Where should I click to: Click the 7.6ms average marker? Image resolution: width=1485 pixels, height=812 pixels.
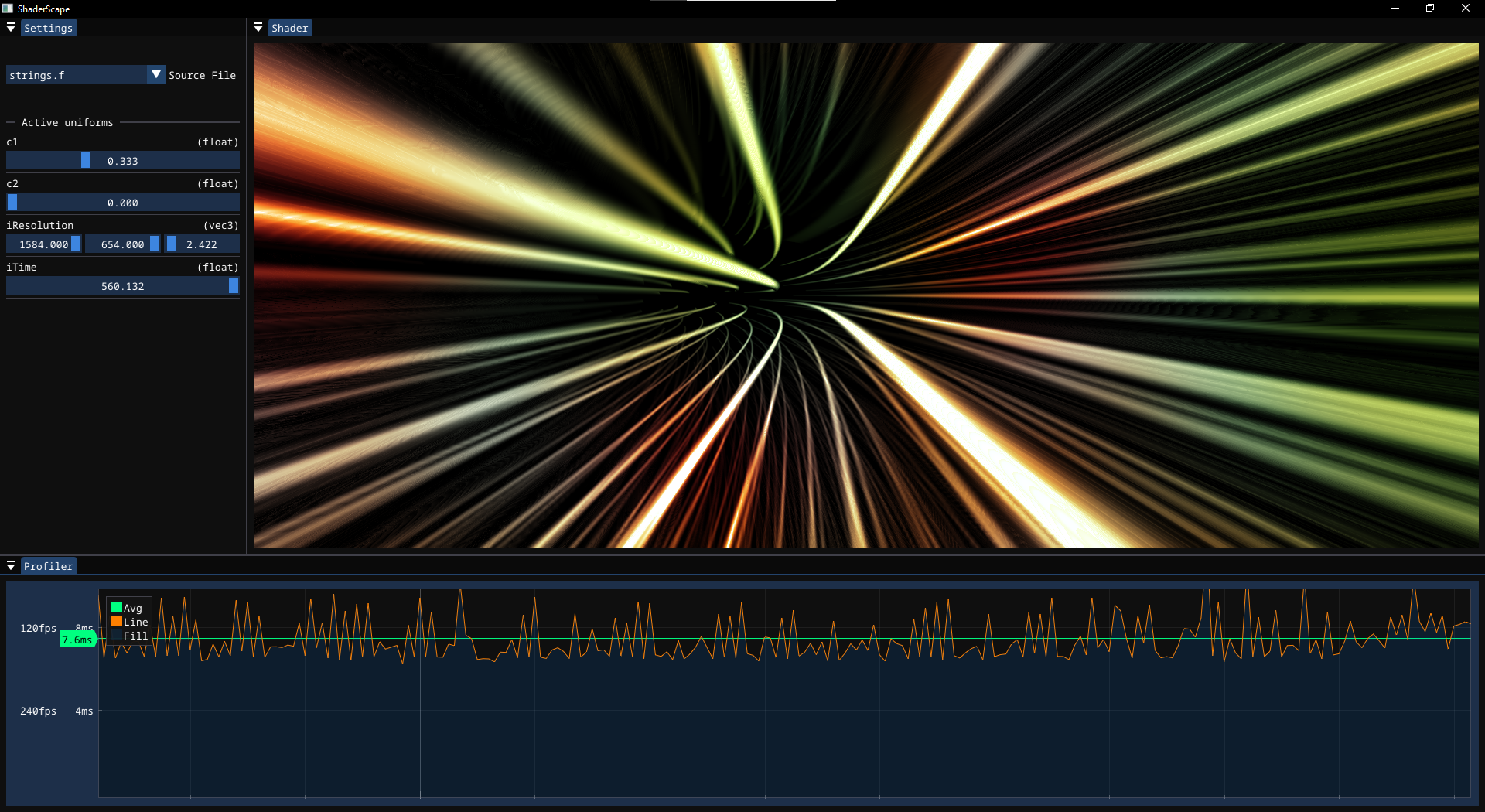[x=77, y=640]
